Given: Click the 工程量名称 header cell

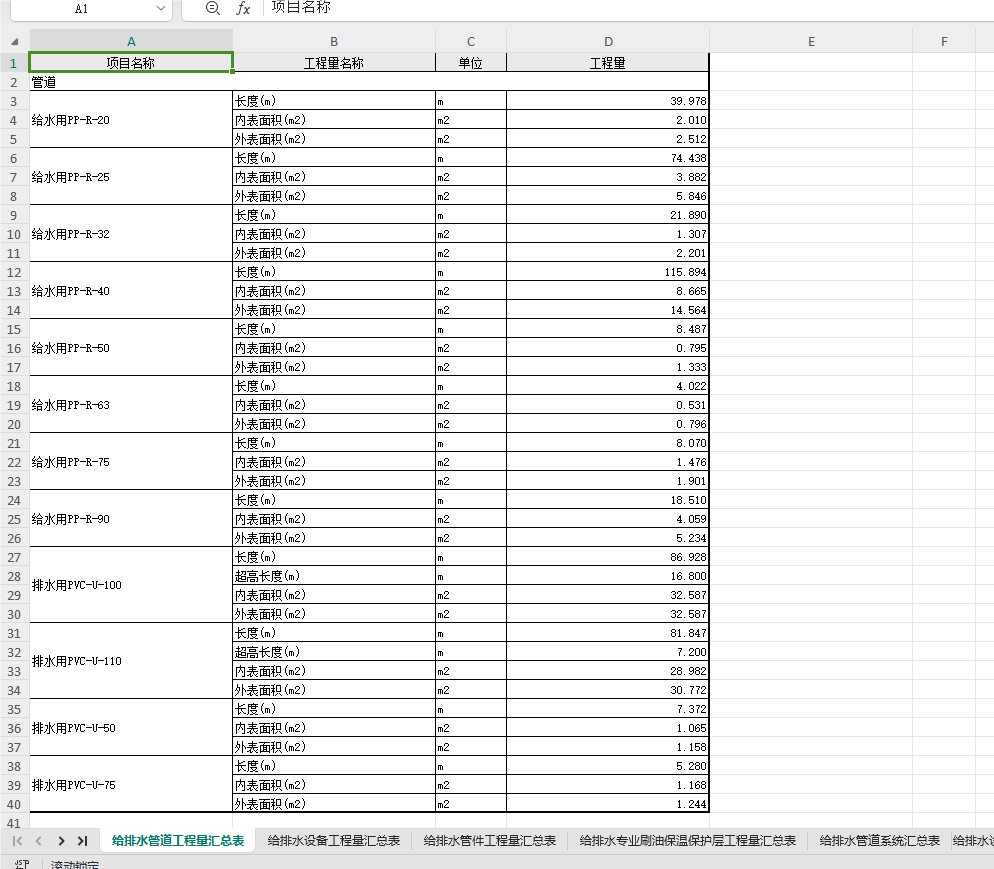Looking at the screenshot, I should click(334, 63).
